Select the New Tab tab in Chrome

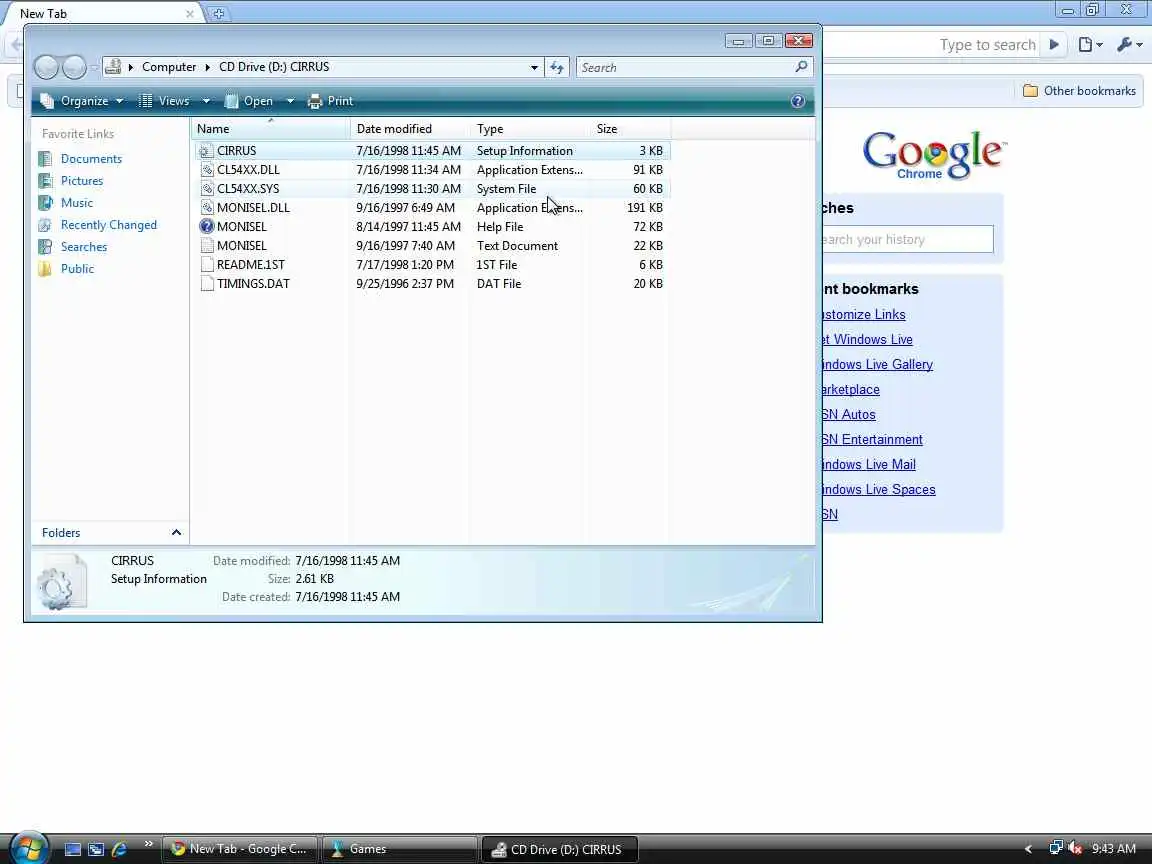(103, 13)
